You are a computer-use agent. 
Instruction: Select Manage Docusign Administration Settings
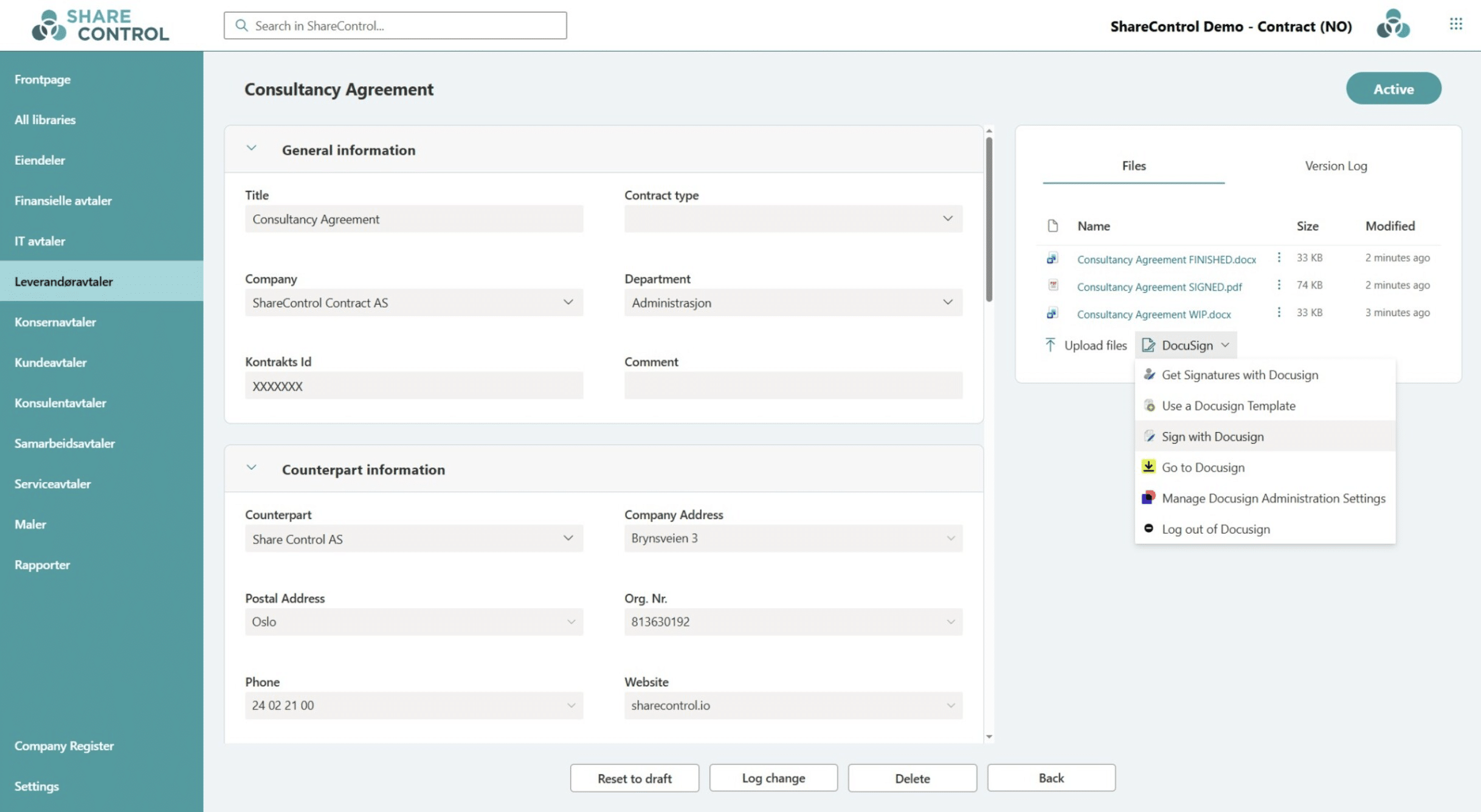[1265, 498]
